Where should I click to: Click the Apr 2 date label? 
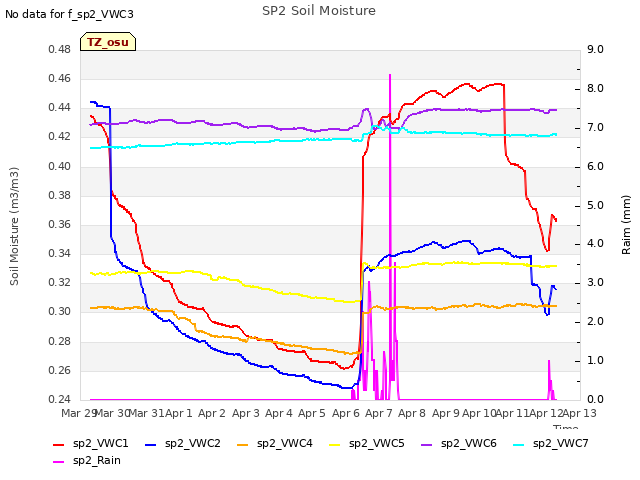[212, 413]
